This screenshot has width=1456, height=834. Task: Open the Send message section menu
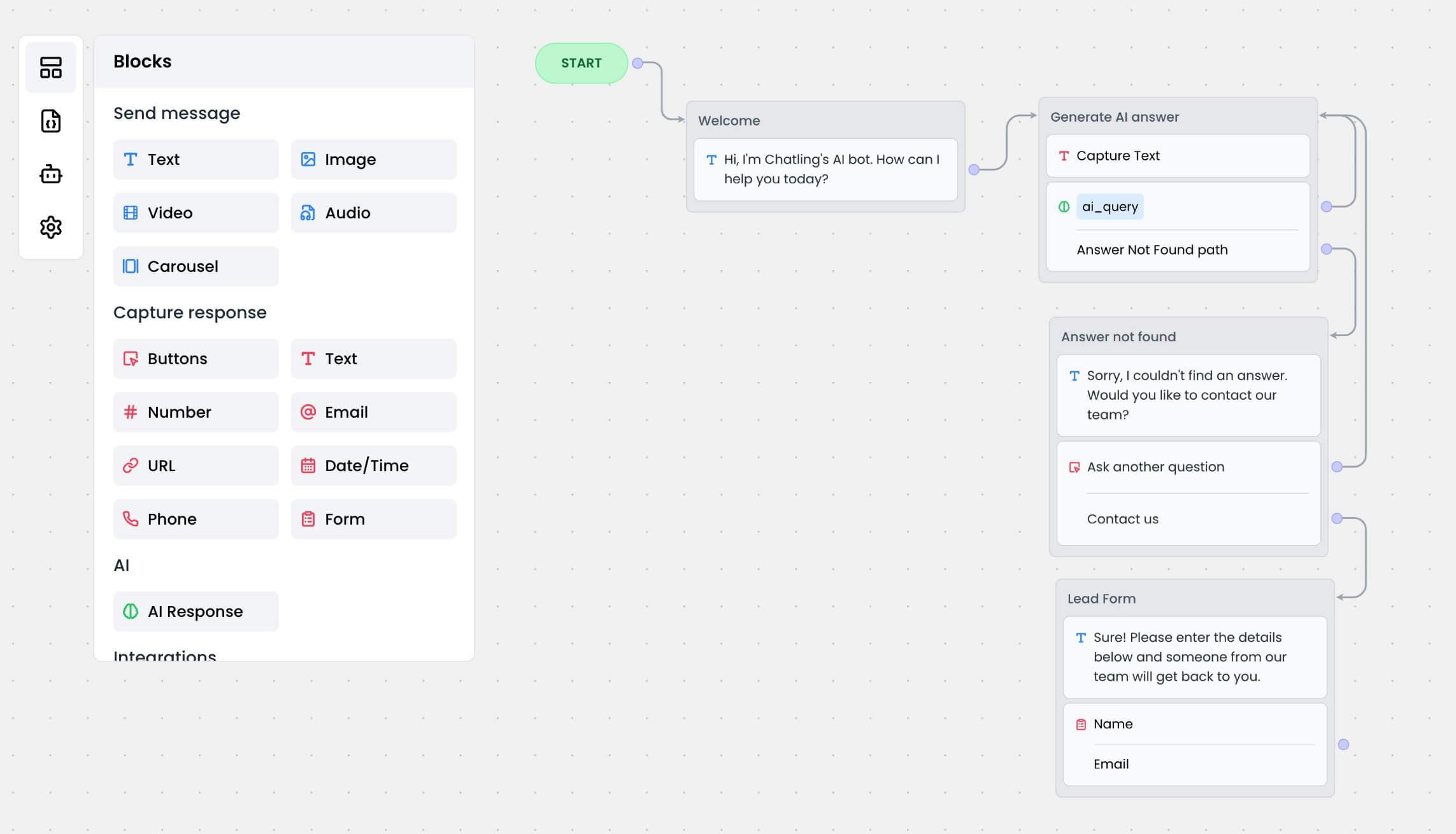[x=177, y=113]
